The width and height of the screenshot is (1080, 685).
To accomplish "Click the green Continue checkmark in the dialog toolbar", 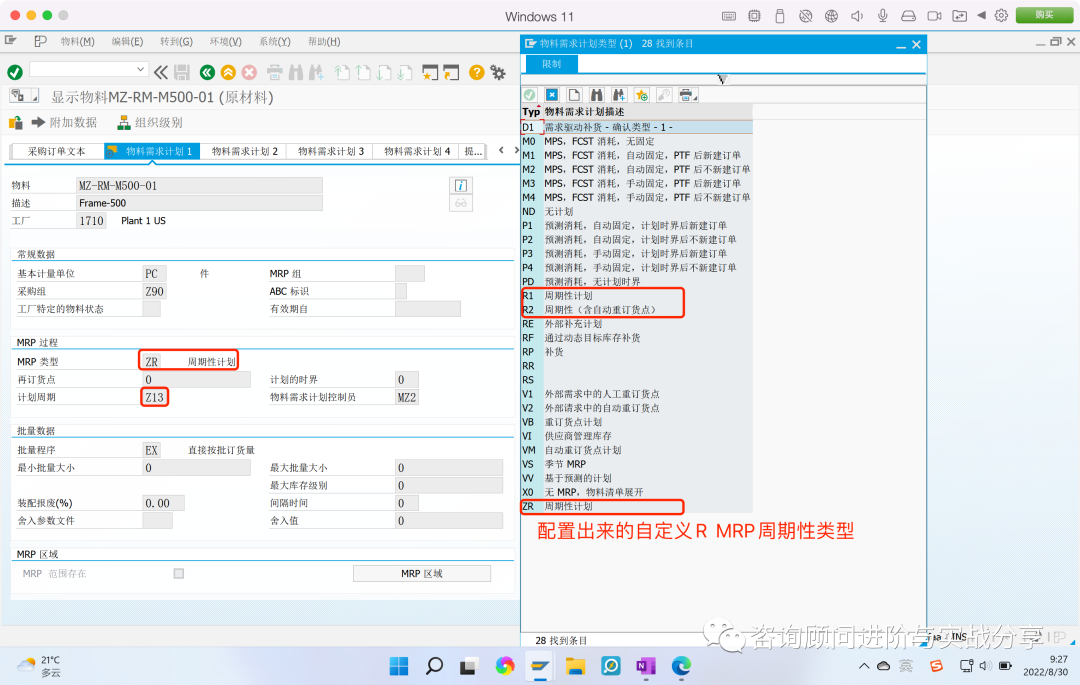I will click(528, 94).
